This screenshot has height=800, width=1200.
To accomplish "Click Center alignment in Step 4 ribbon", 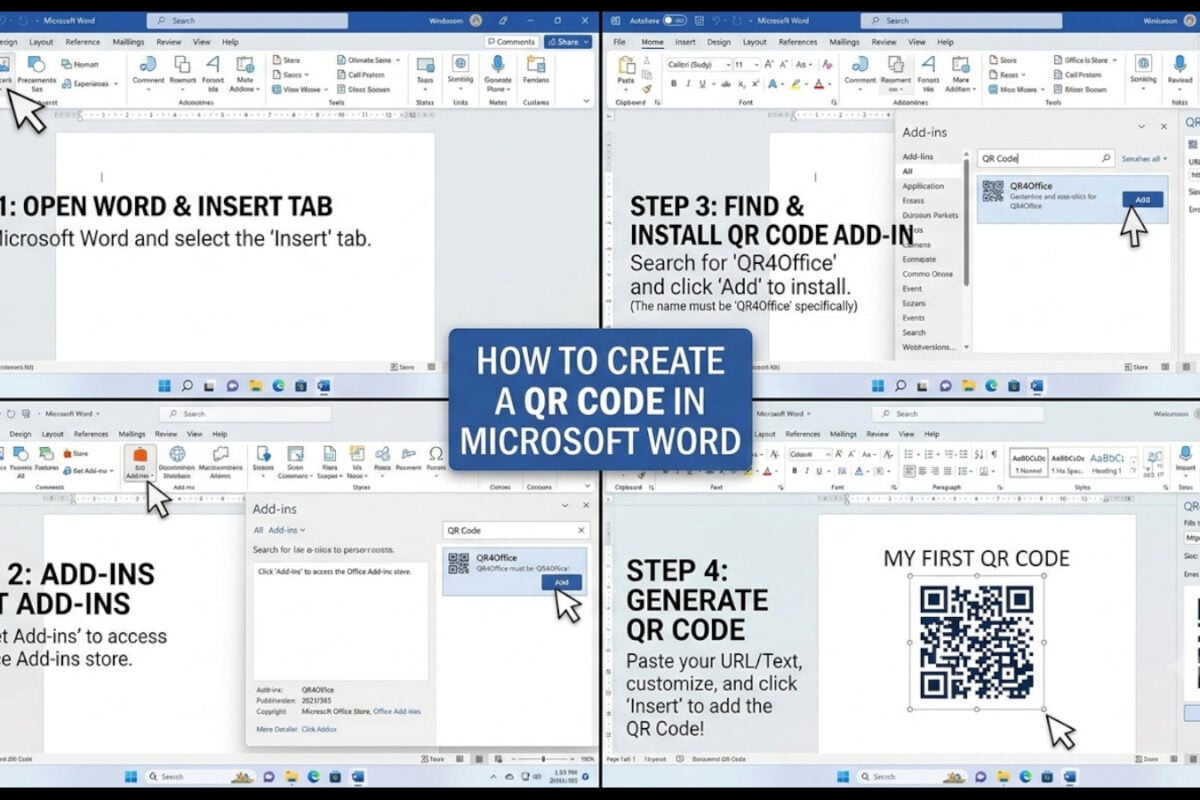I will 922,471.
